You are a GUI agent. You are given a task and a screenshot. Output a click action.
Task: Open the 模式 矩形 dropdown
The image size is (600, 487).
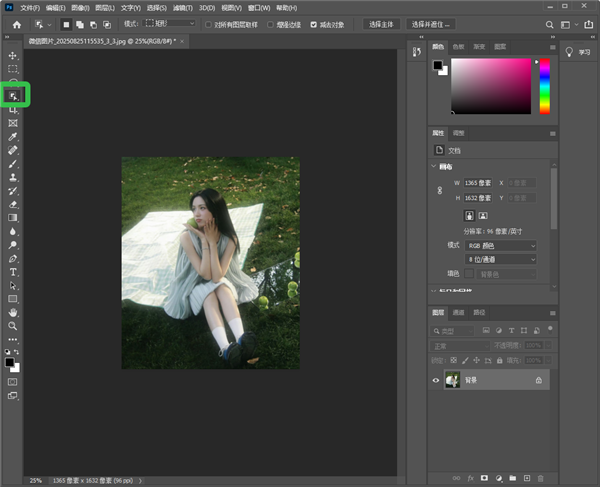[x=171, y=23]
